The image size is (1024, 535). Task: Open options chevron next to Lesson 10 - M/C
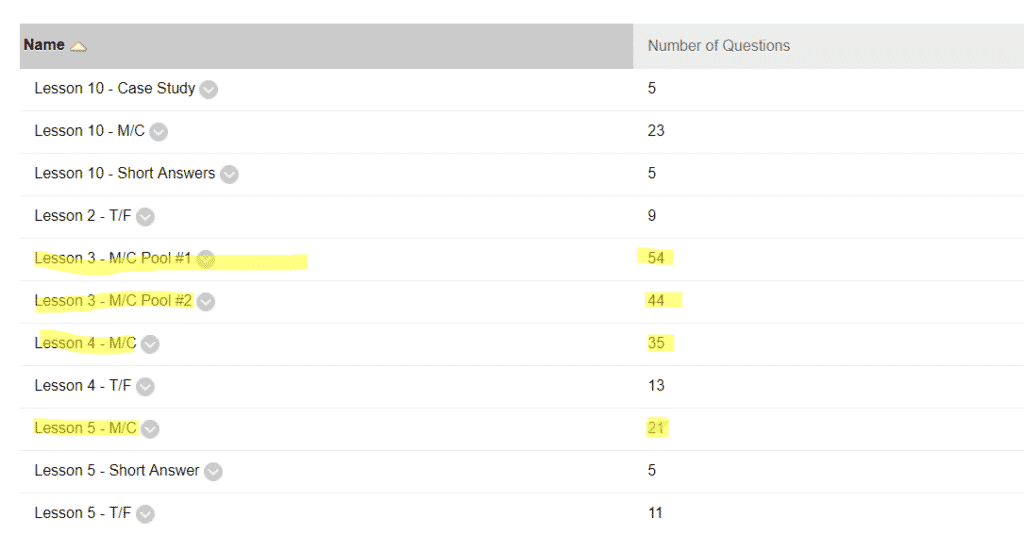coord(158,132)
